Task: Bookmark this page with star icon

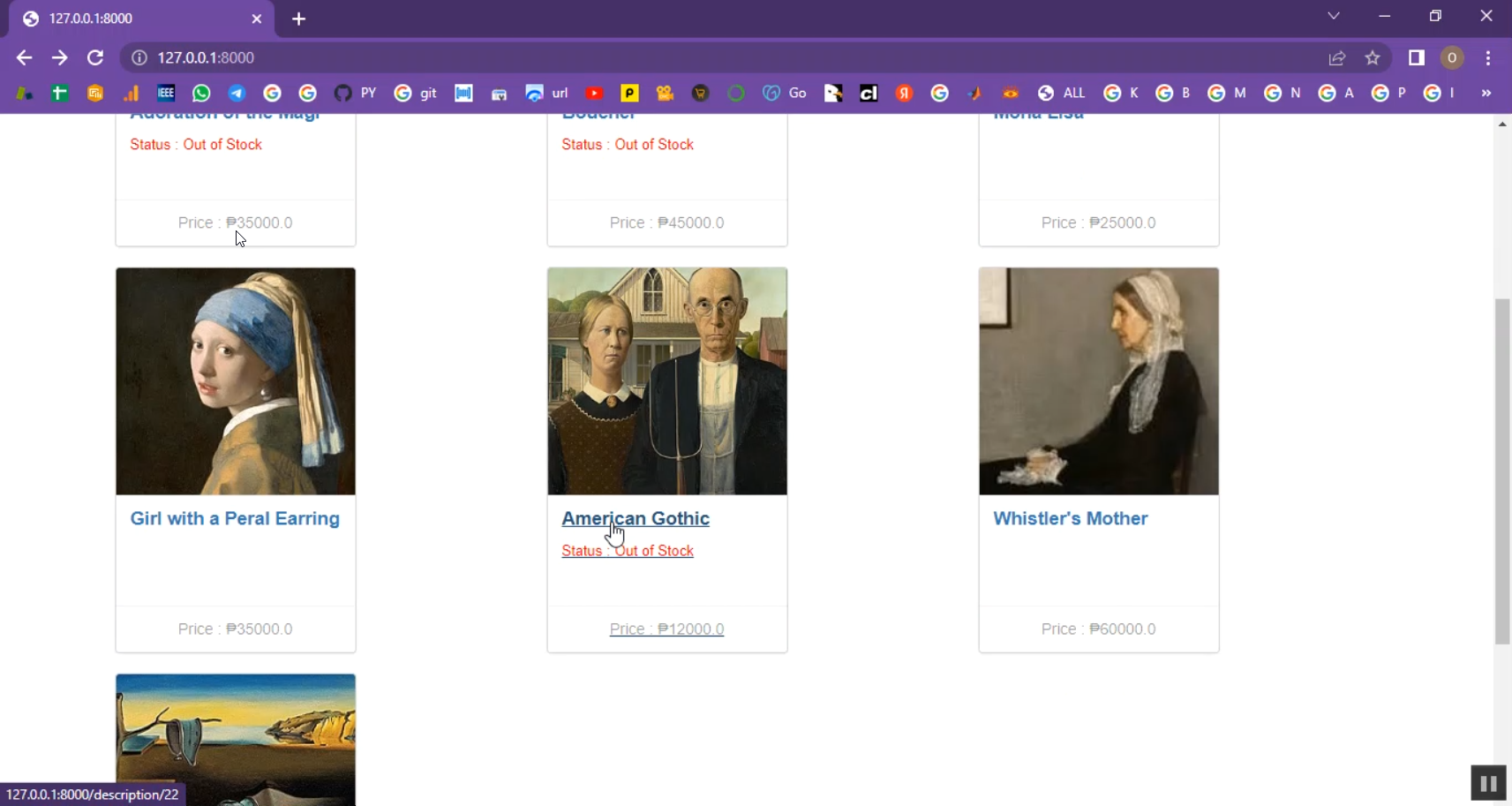Action: click(x=1373, y=57)
